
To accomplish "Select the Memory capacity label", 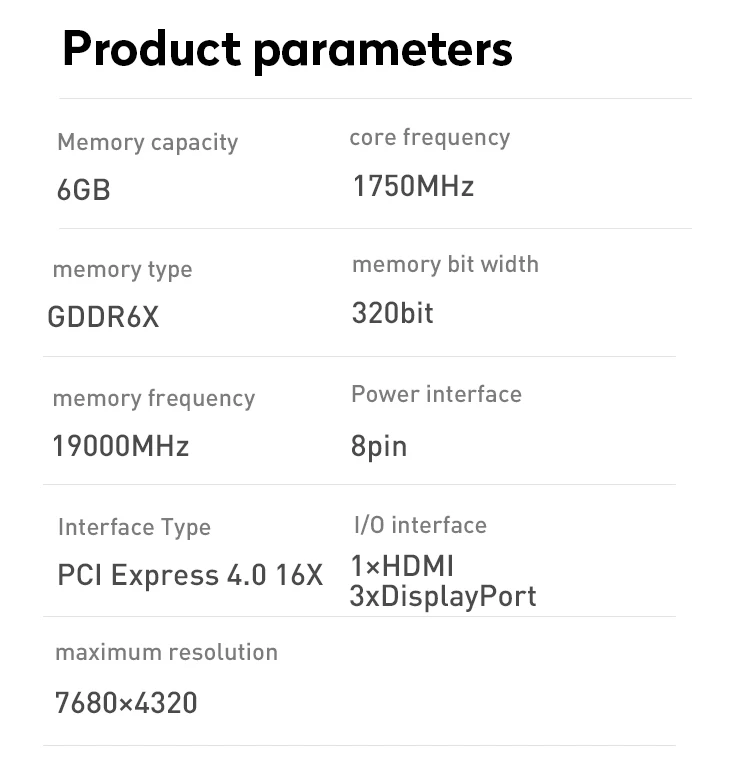I will click(x=147, y=144).
